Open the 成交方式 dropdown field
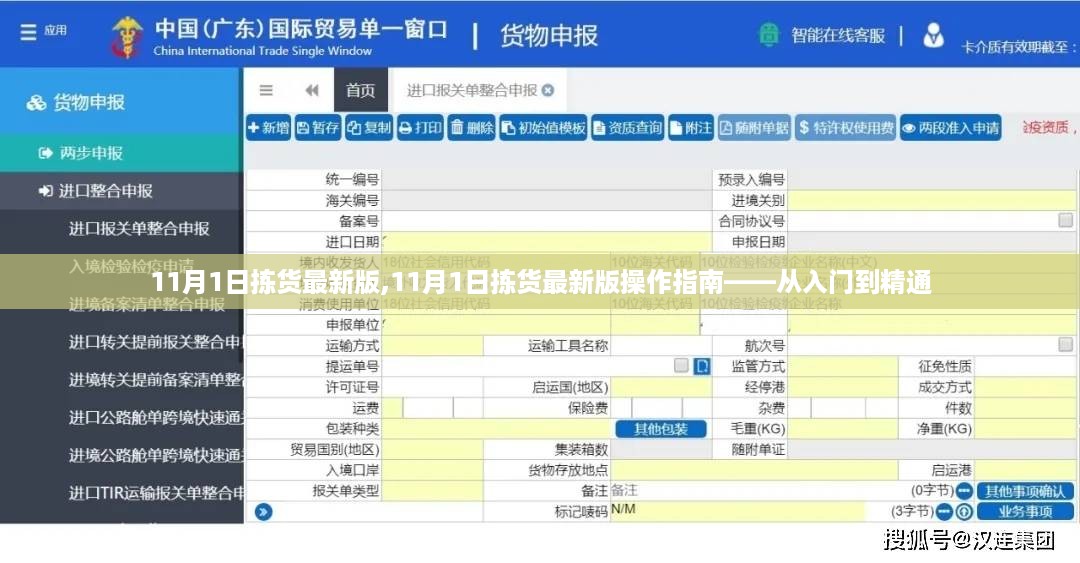The image size is (1080, 563). 1026,387
